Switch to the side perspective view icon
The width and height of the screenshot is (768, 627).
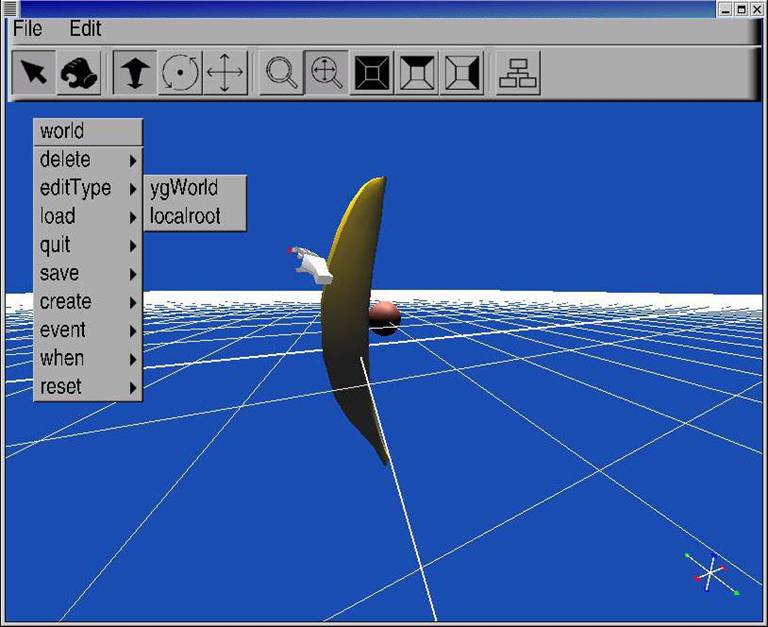[461, 72]
